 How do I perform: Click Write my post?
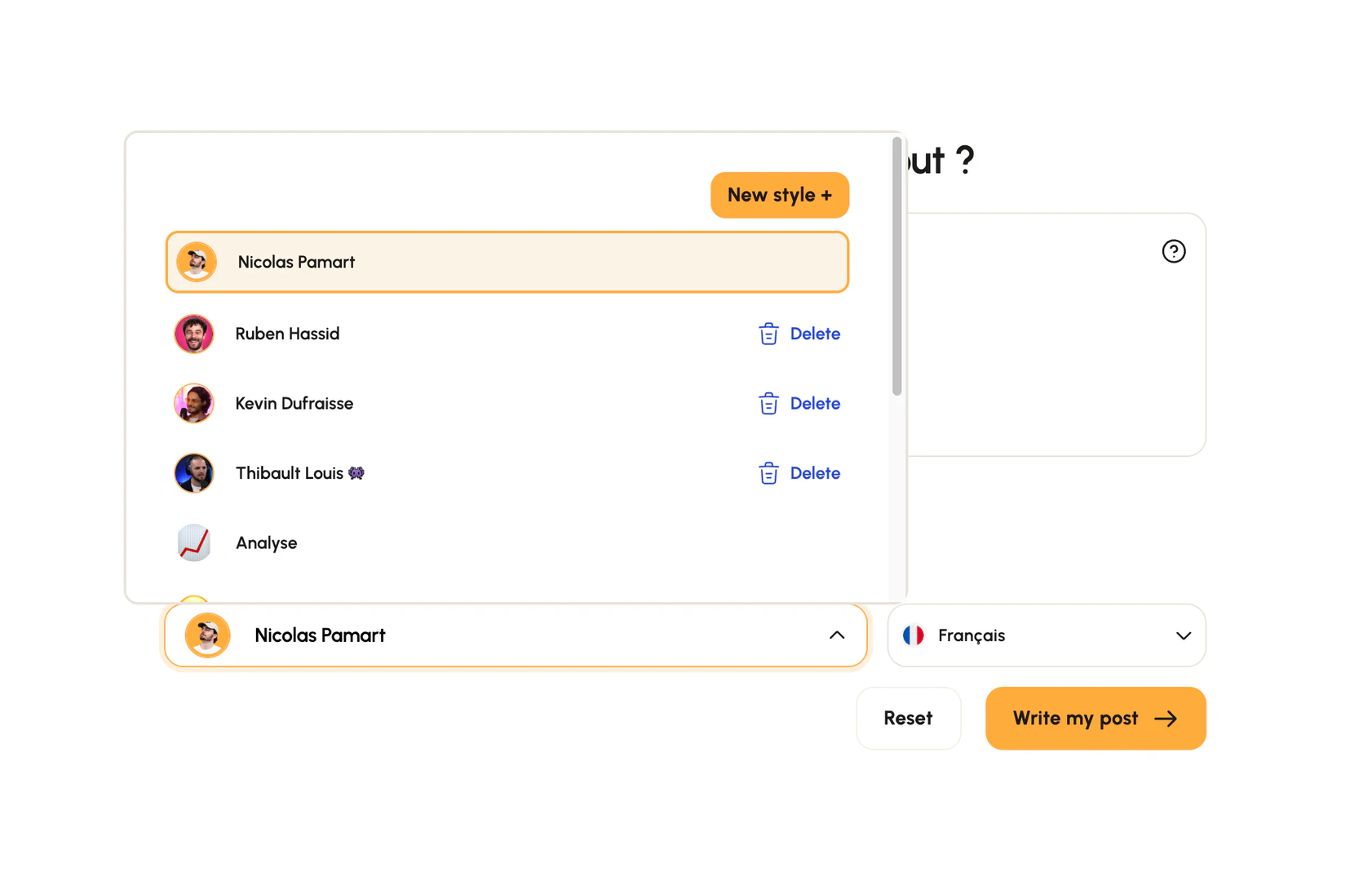[x=1075, y=719]
